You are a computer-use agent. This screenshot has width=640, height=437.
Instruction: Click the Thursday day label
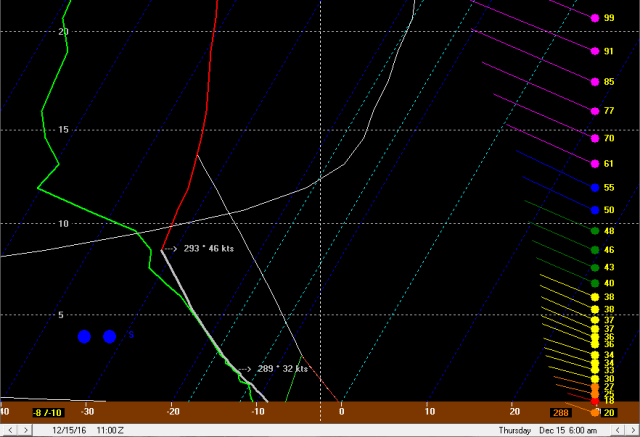514,430
